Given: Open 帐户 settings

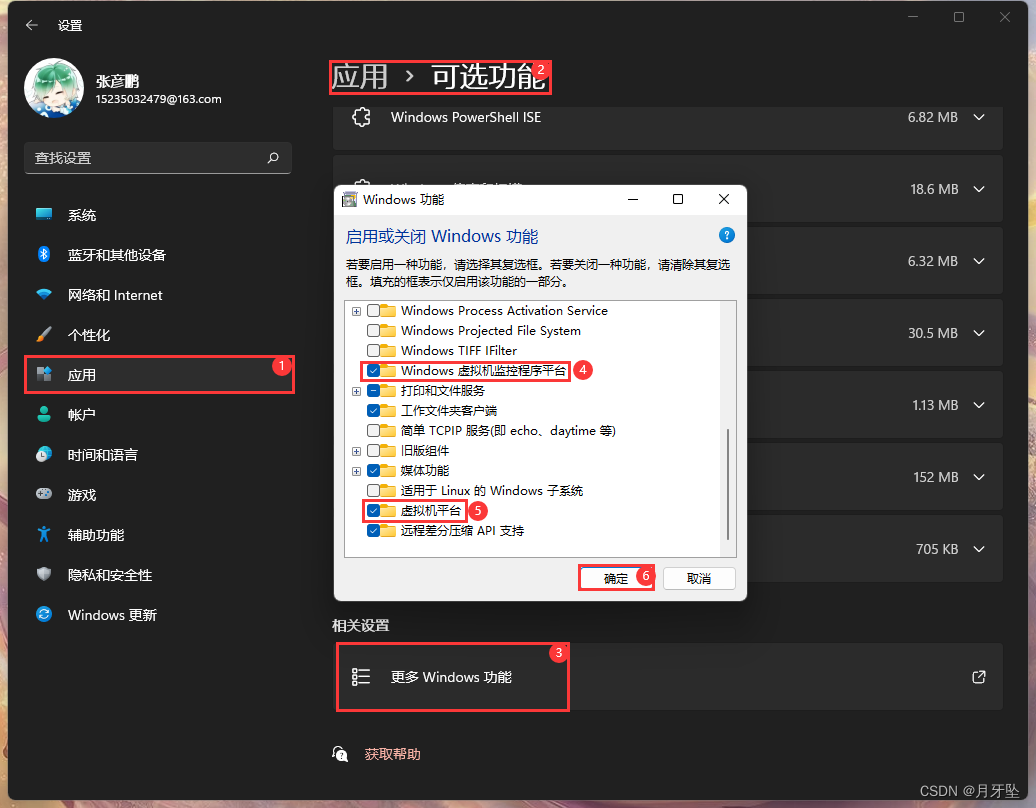Looking at the screenshot, I should pos(157,415).
